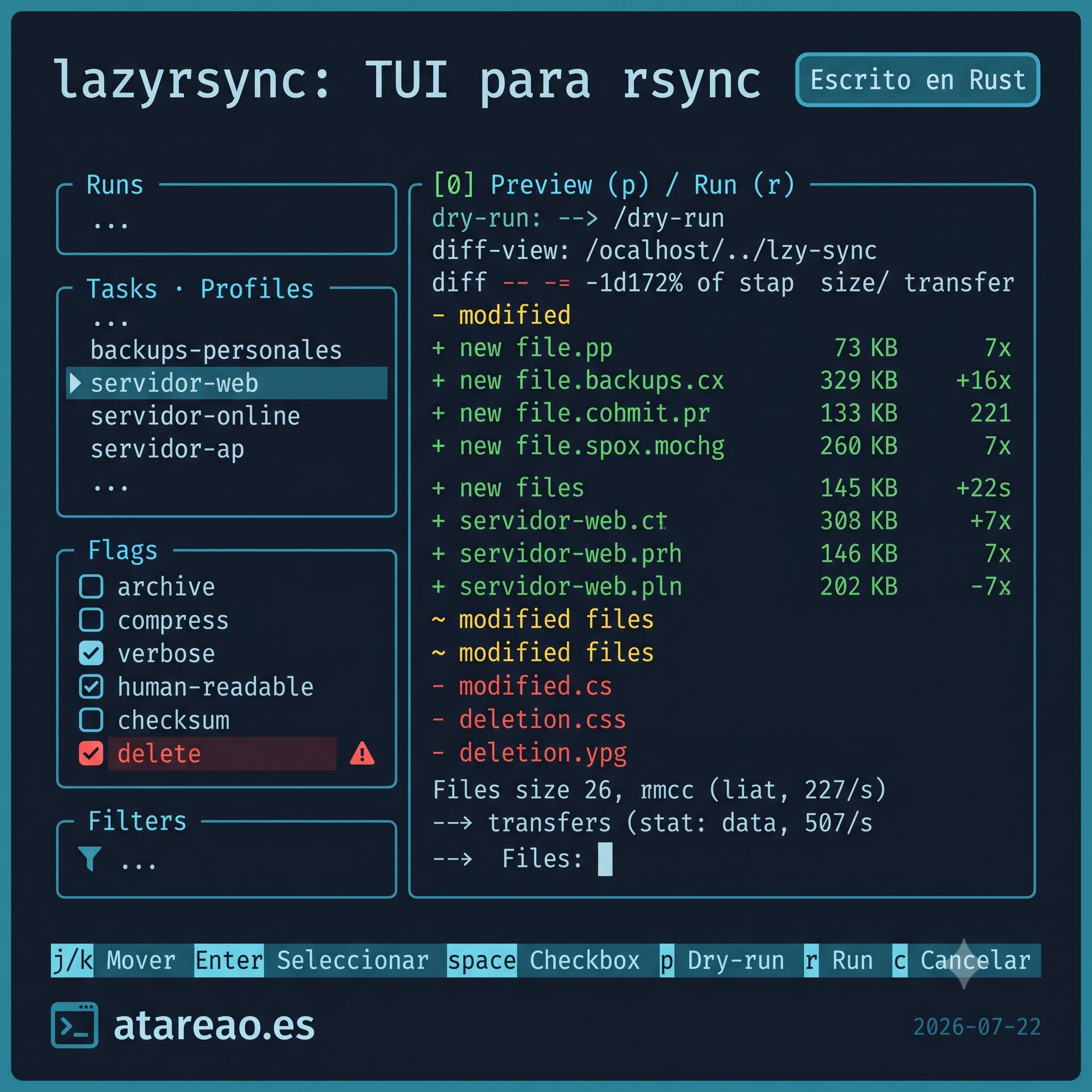This screenshot has width=1092, height=1092.
Task: Enable the archive flag checkbox
Action: [91, 587]
